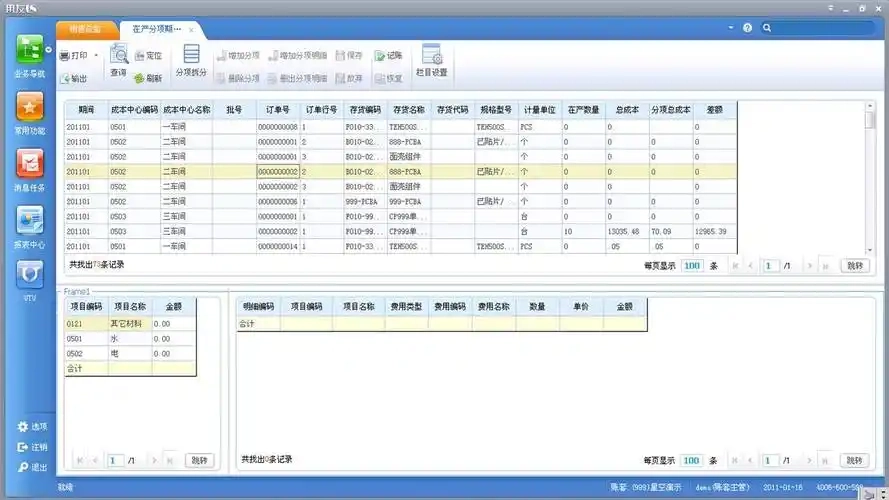Click the 明细编码 column header
This screenshot has height=500, width=889.
pos(259,307)
